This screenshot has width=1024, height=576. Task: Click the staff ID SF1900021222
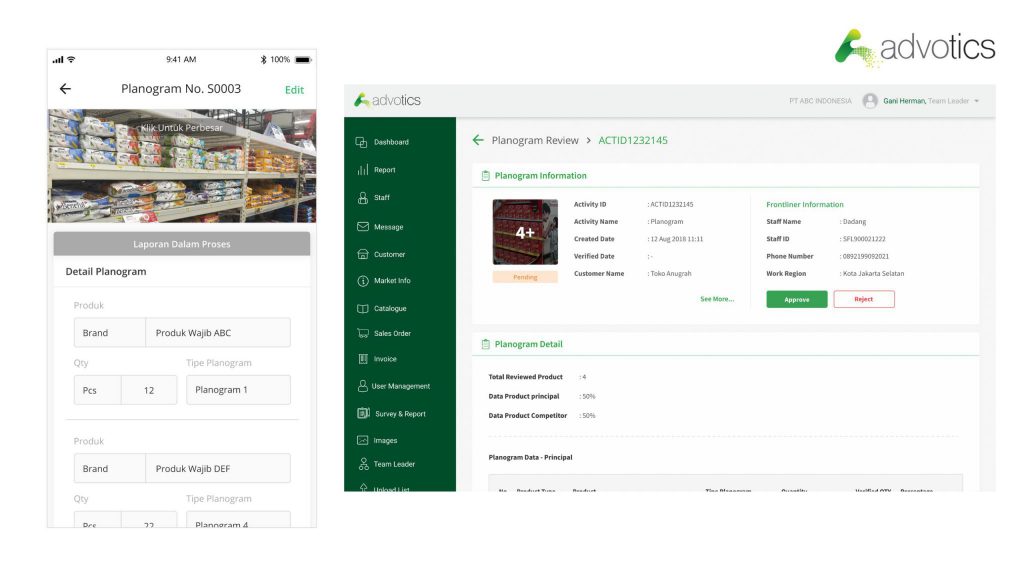pyautogui.click(x=864, y=239)
